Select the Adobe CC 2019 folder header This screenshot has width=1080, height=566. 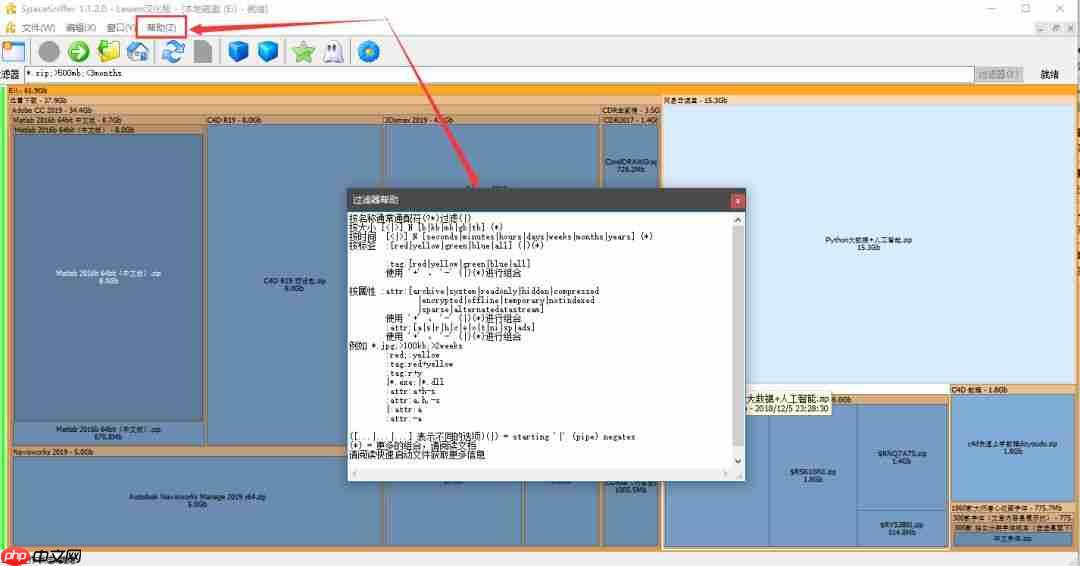pos(306,110)
